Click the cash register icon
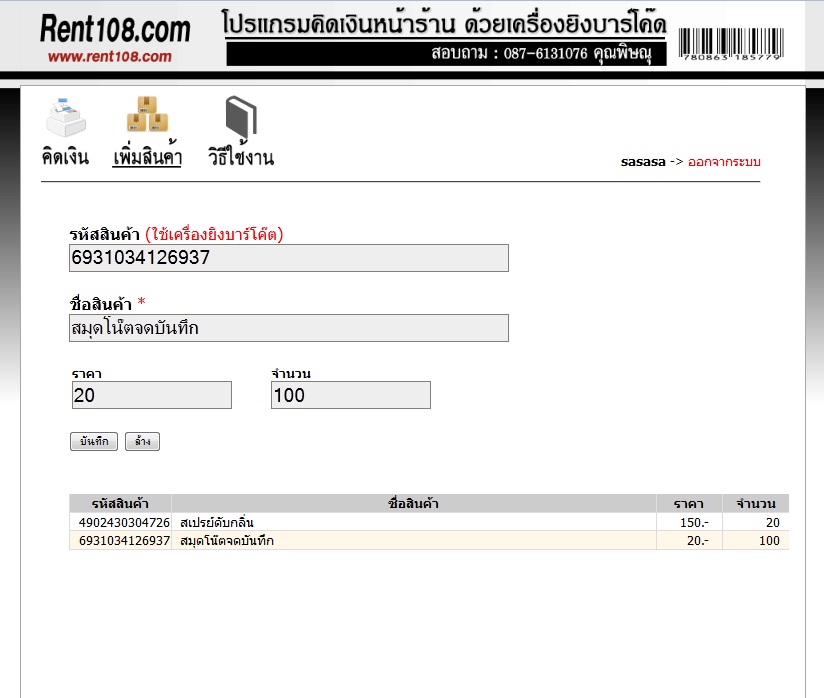This screenshot has height=698, width=824. (65, 117)
